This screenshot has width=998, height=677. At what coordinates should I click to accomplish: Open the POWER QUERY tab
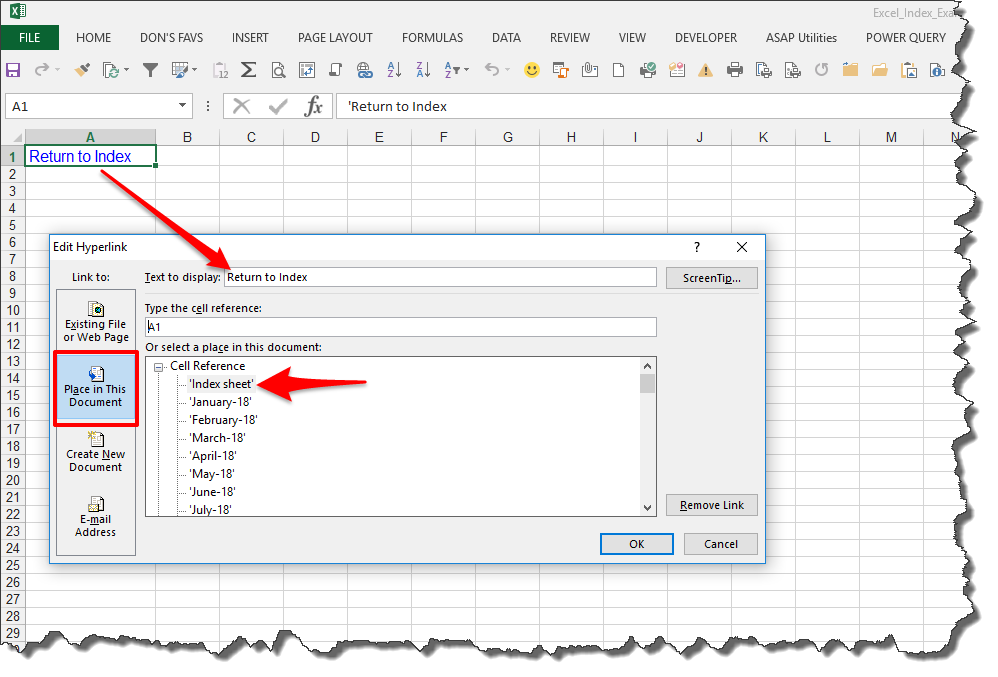click(905, 37)
